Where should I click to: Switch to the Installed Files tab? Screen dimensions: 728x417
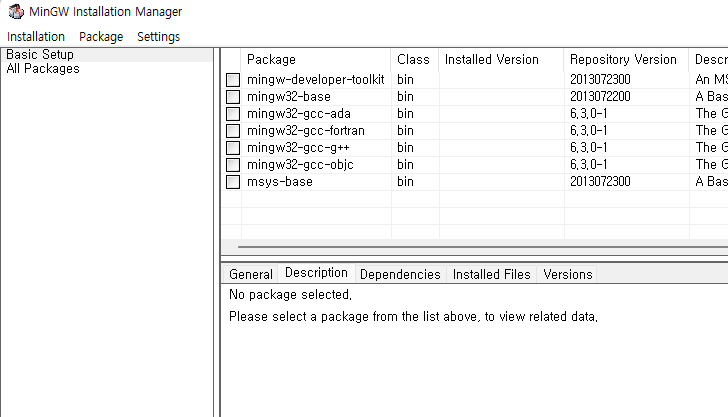(x=491, y=274)
